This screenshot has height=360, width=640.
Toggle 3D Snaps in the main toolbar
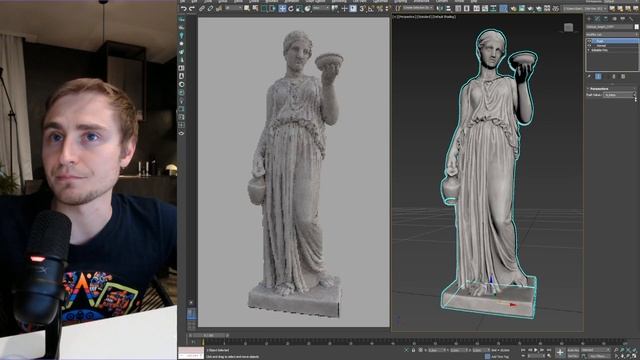click(362, 9)
